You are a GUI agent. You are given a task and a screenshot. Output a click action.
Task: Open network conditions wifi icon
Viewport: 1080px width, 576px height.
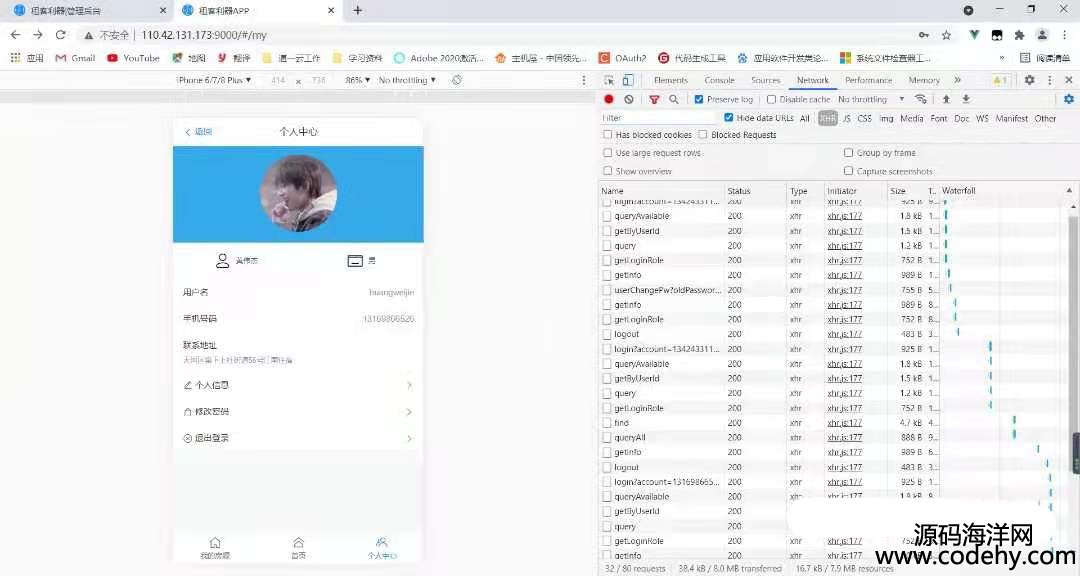(921, 99)
